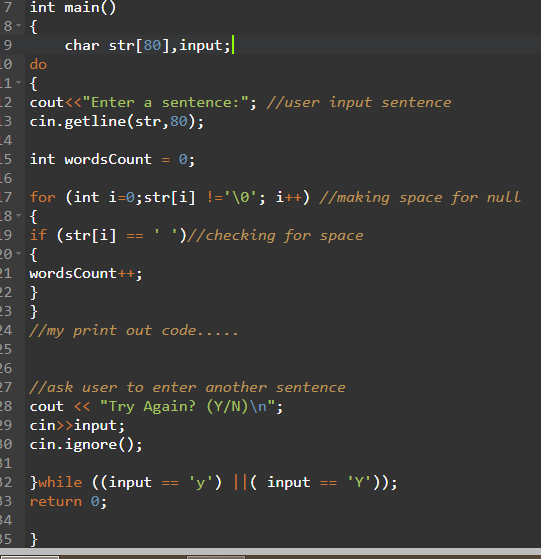Image resolution: width=541 pixels, height=559 pixels.
Task: Click the 'if' keyword on line 19
Action: 38,235
